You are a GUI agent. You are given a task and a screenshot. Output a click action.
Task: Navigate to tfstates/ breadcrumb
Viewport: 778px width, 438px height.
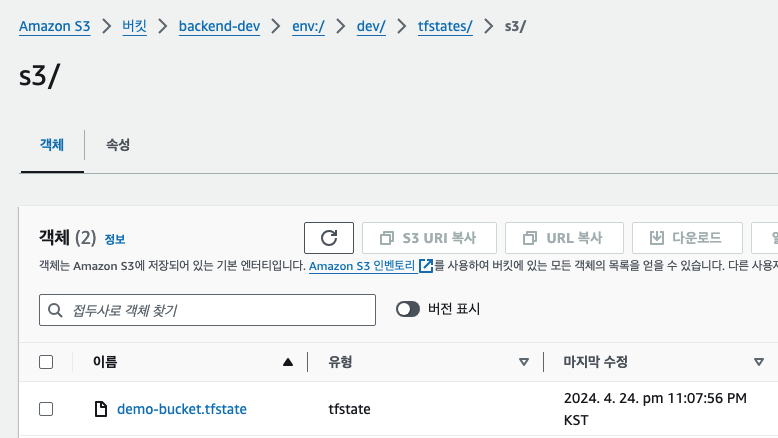(445, 26)
